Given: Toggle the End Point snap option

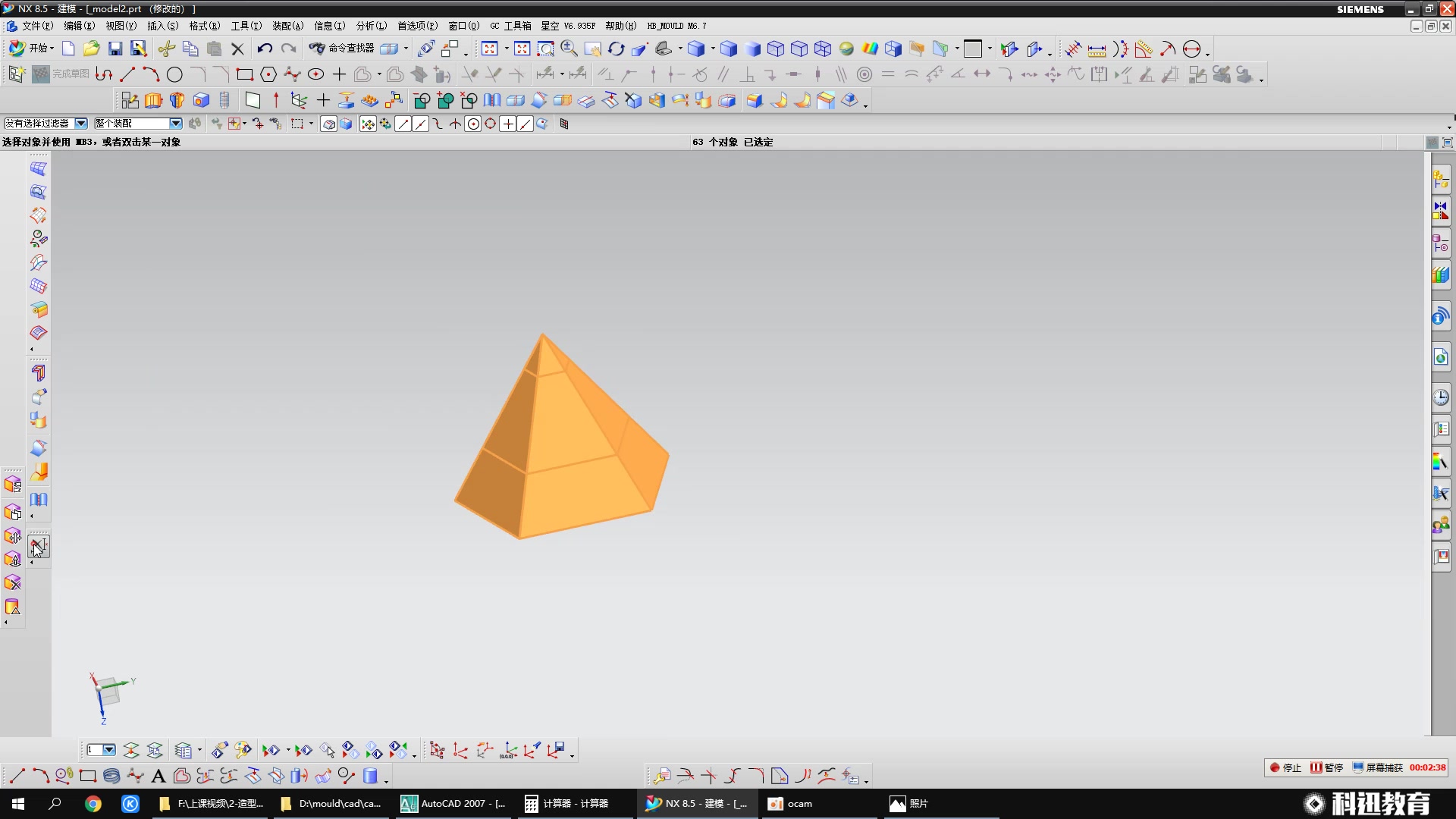Looking at the screenshot, I should pyautogui.click(x=403, y=124).
